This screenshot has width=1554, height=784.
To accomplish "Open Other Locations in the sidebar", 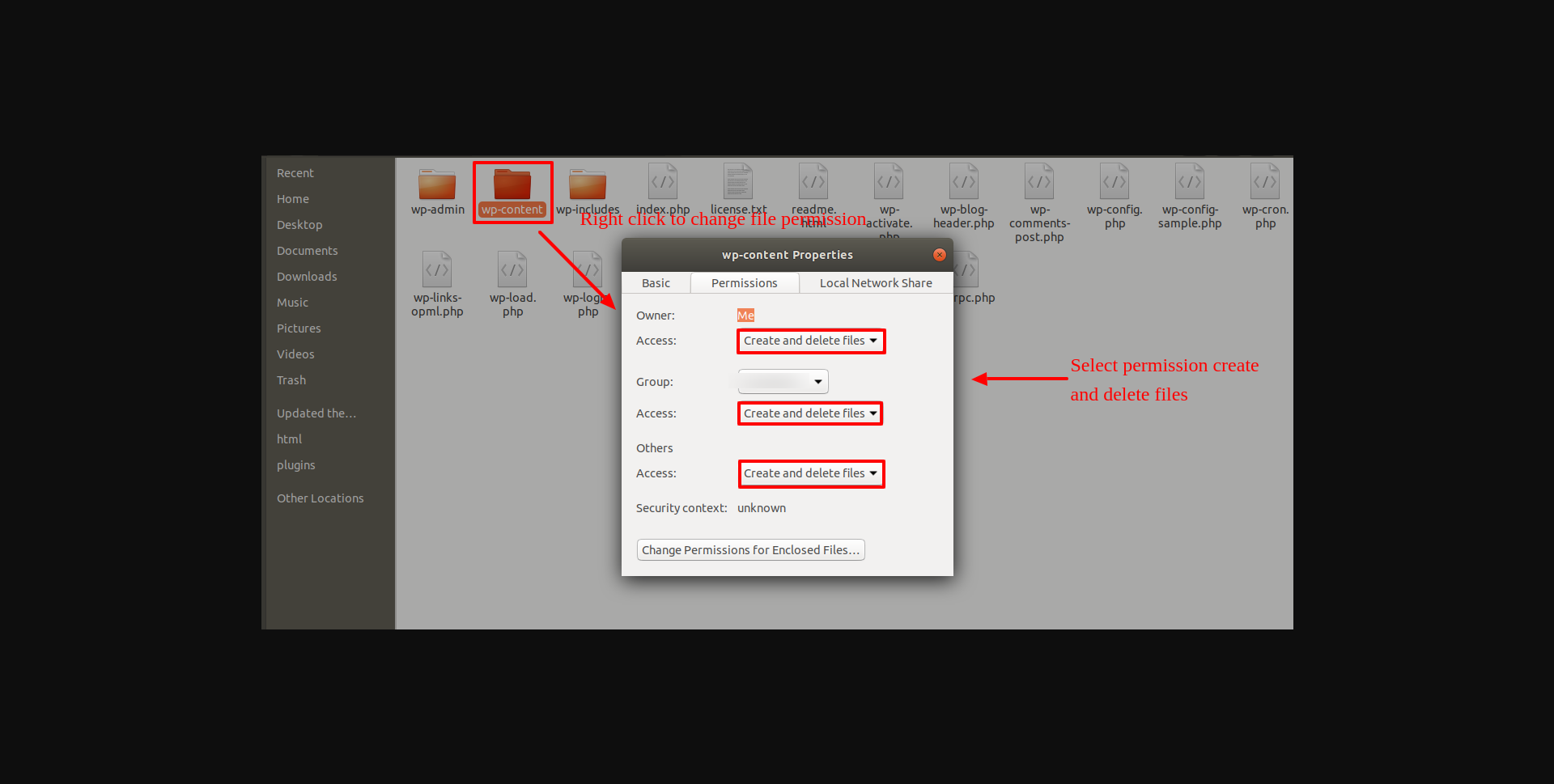I will [x=320, y=498].
